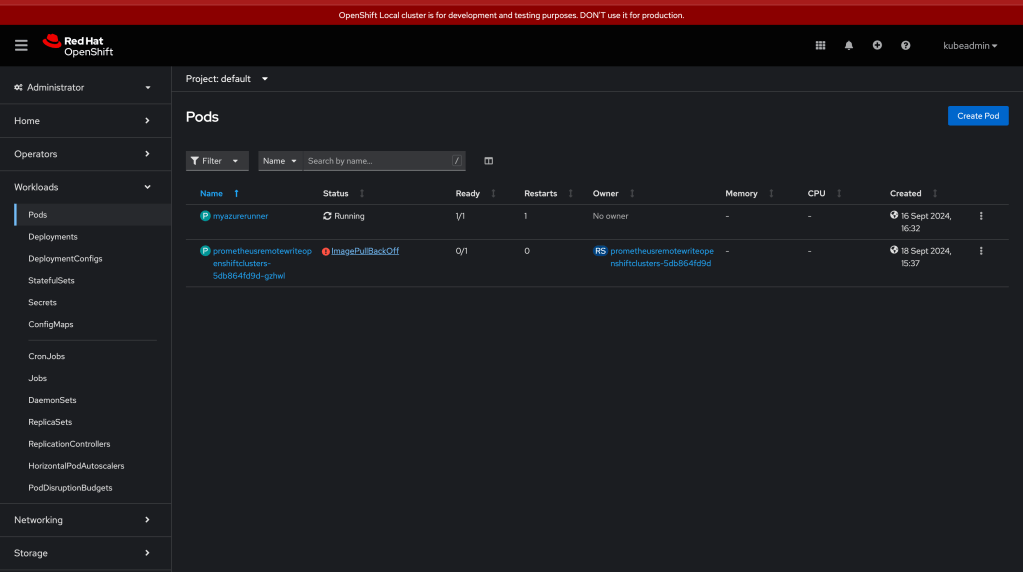Open the Project: default dropdown
This screenshot has width=1023, height=572.
pyautogui.click(x=226, y=79)
